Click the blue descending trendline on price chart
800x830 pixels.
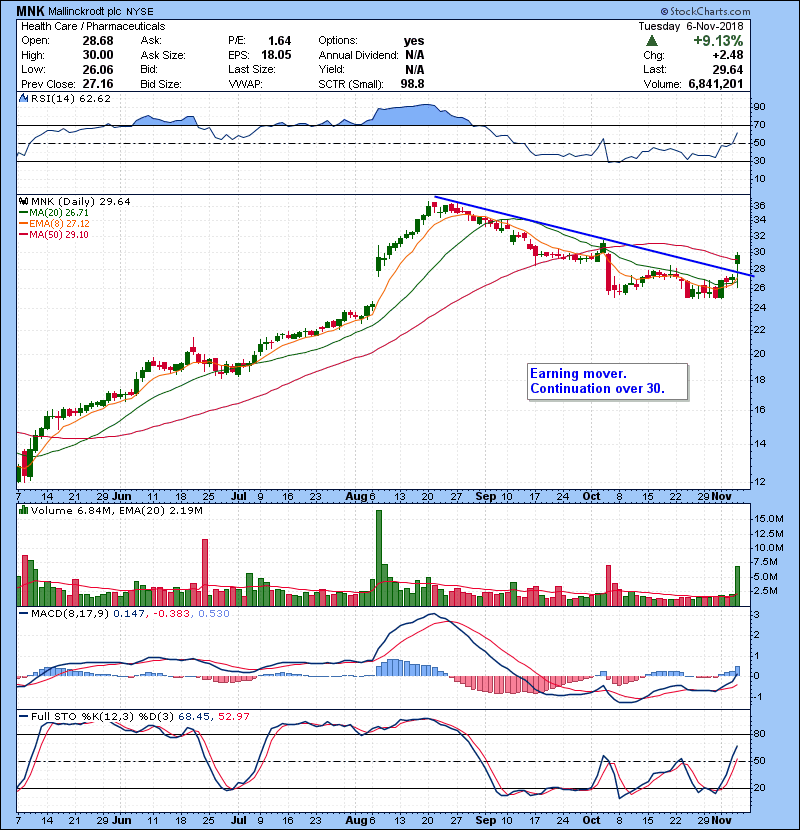point(593,236)
